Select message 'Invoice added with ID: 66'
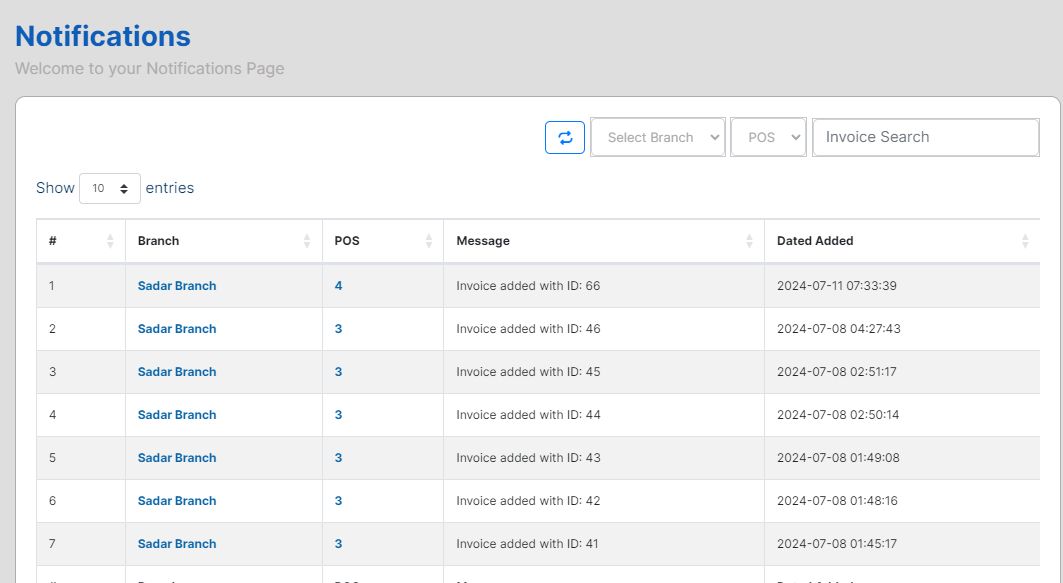The image size is (1063, 583). click(528, 286)
